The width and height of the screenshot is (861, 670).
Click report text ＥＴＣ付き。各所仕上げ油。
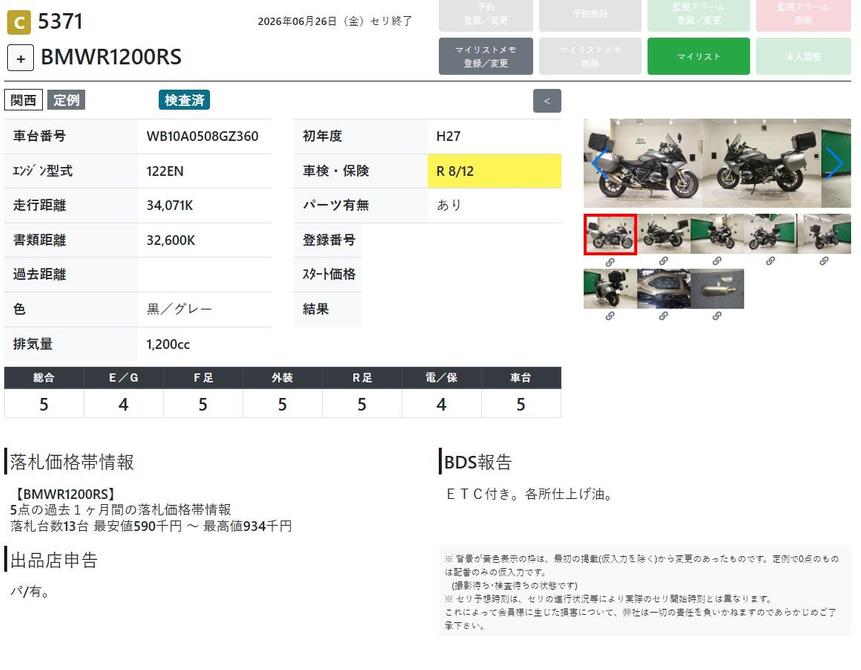[x=529, y=494]
